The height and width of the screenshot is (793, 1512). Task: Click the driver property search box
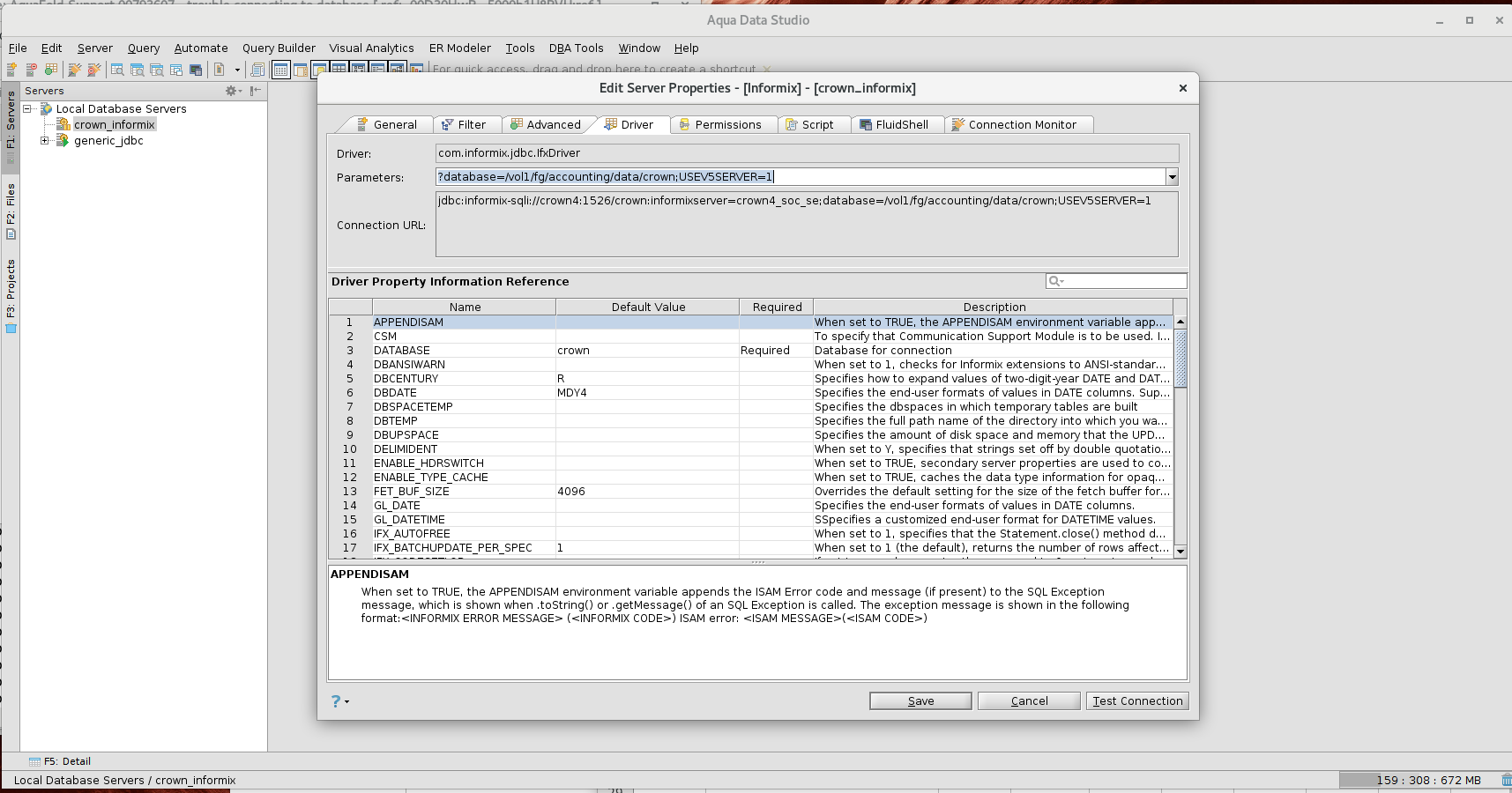(x=1116, y=281)
